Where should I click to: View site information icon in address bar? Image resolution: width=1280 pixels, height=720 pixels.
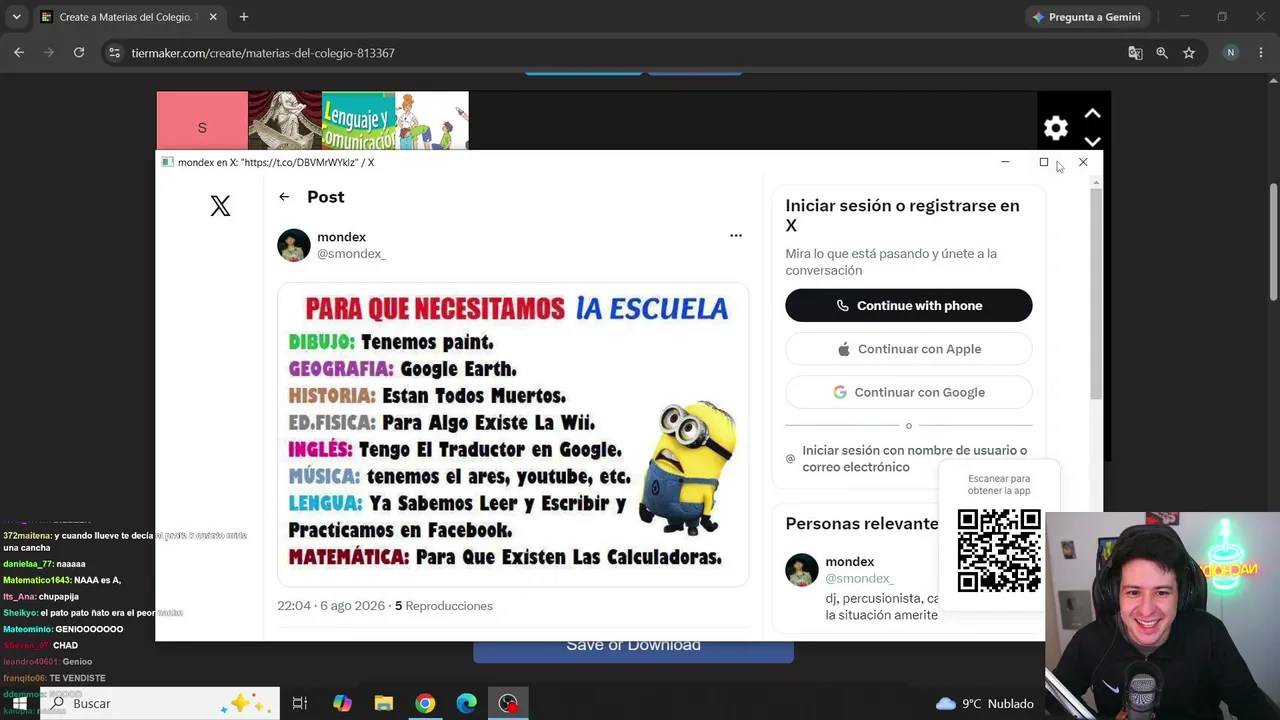pos(114,53)
